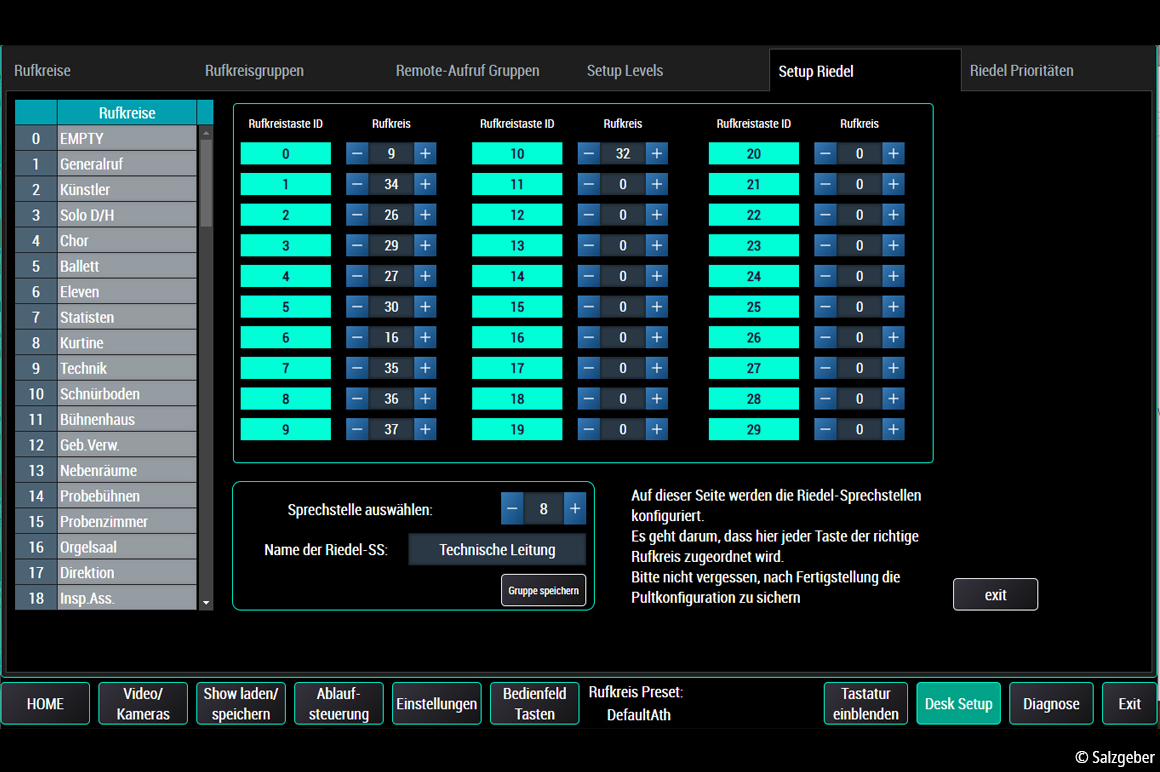Increase Rufkreis for key ID 28

(894, 399)
